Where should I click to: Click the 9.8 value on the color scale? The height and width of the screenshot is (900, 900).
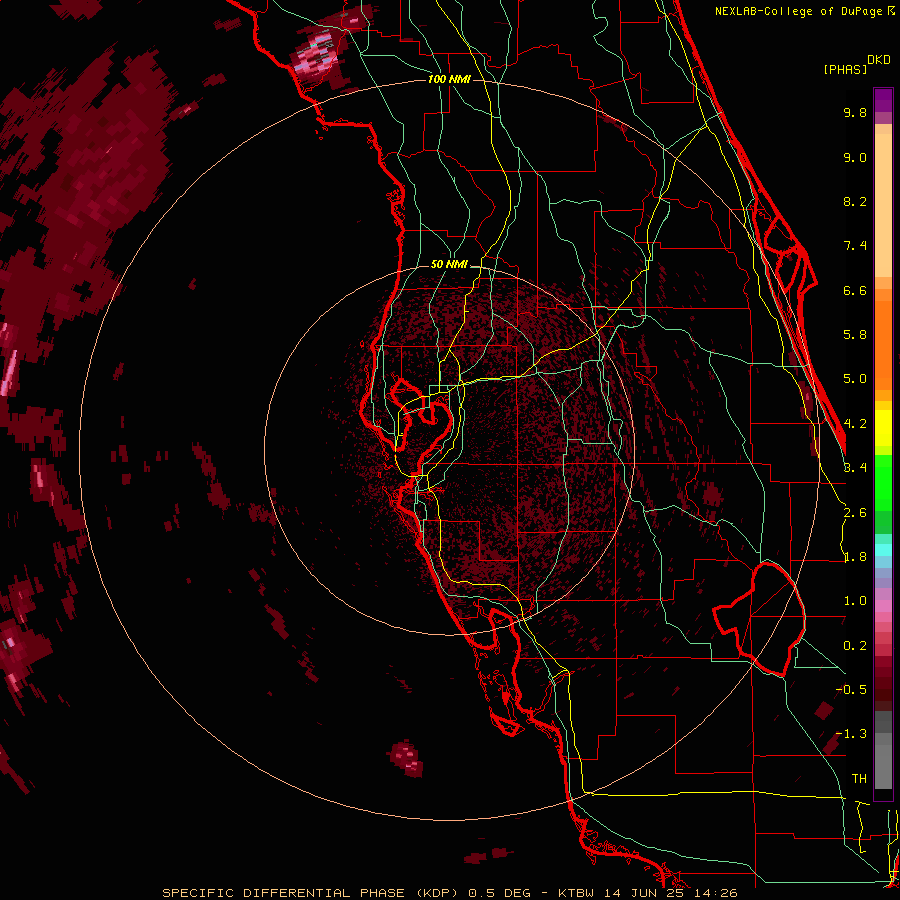click(x=855, y=112)
